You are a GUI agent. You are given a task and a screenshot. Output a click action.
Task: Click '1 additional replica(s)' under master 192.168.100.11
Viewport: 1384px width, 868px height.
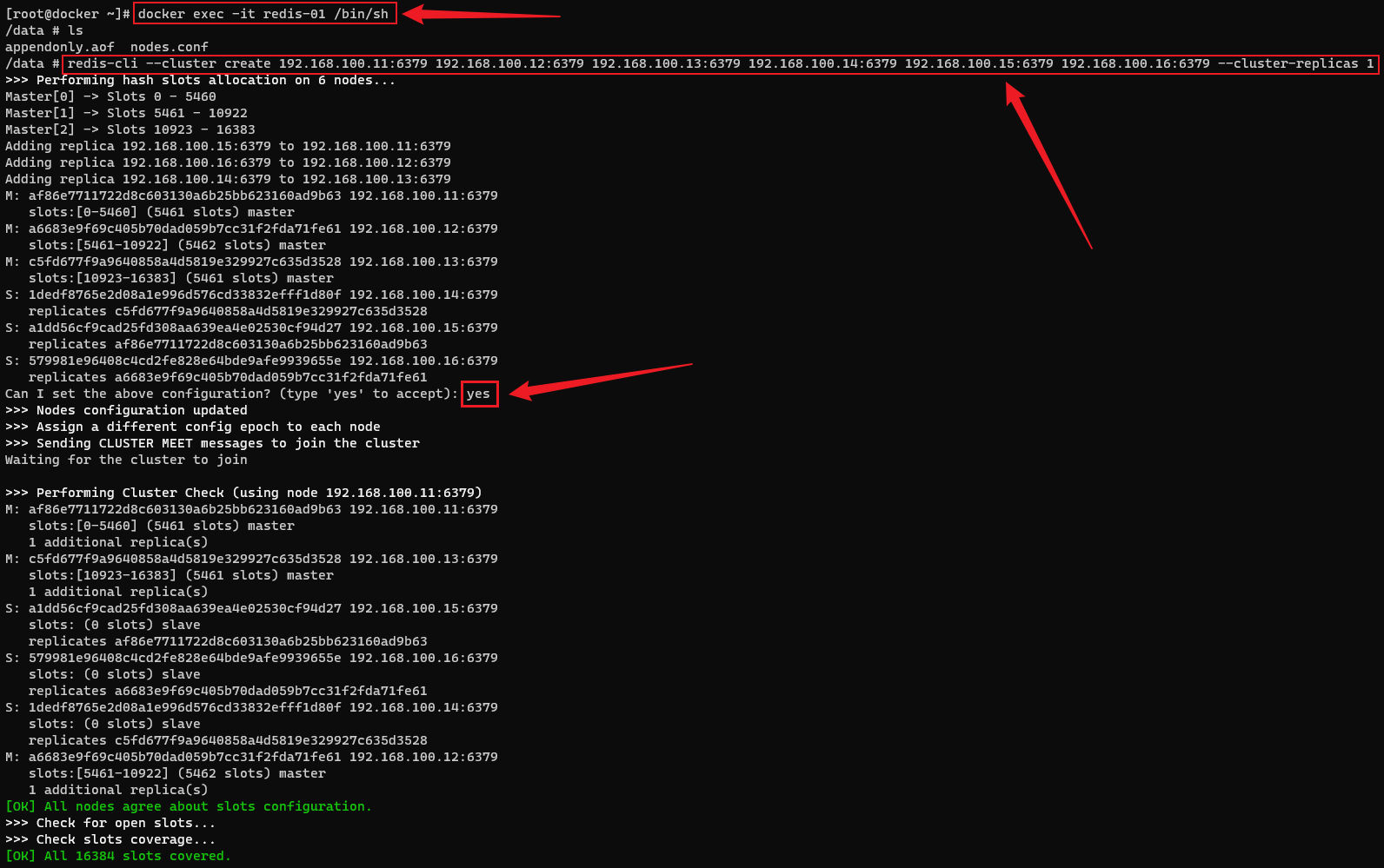(118, 542)
